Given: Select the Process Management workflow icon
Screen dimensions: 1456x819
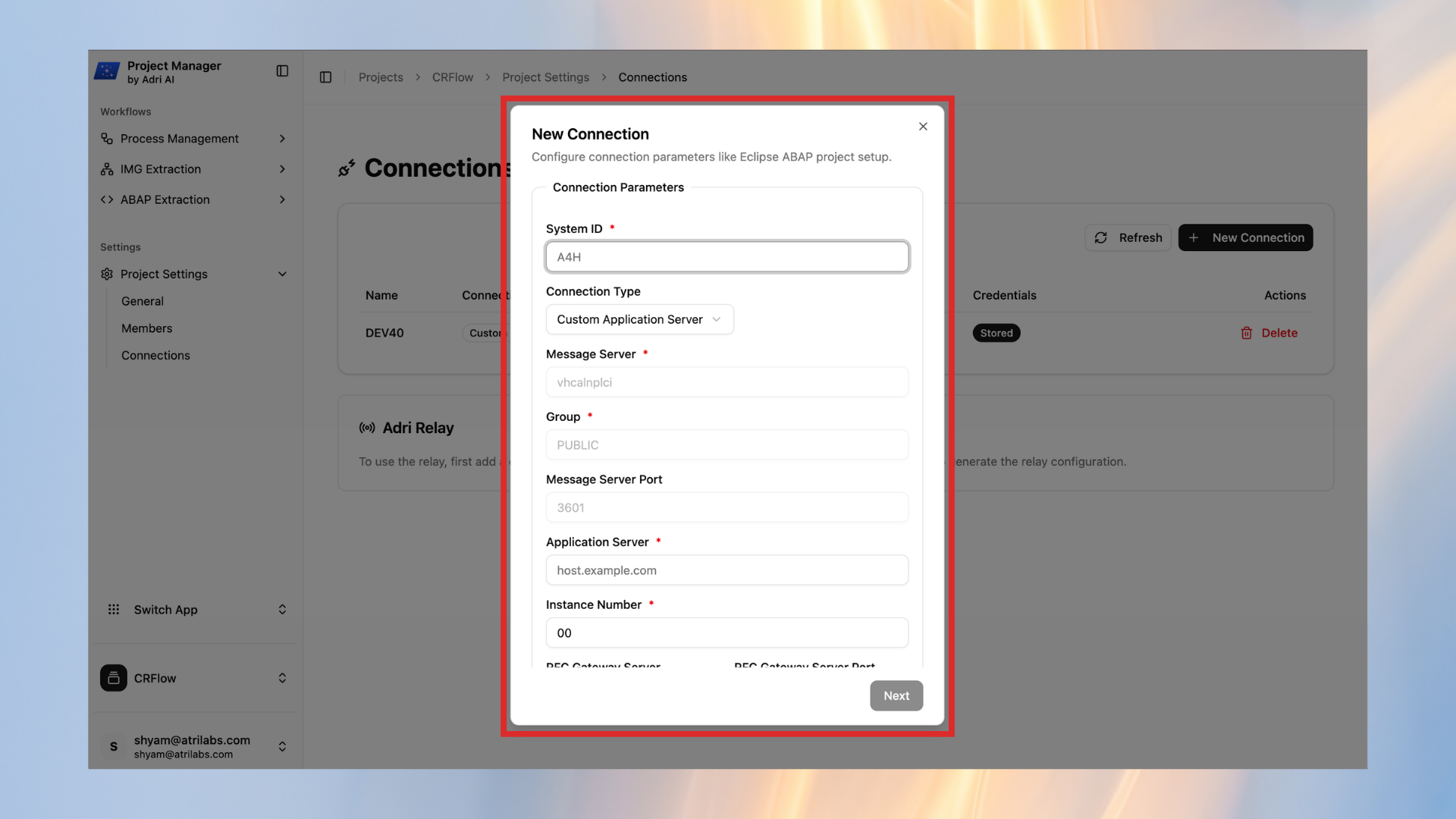Looking at the screenshot, I should pos(107,139).
